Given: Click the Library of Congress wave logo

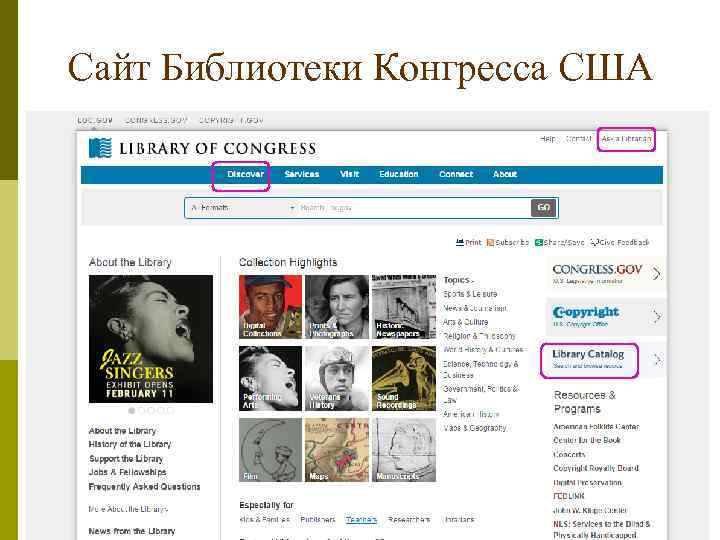Looking at the screenshot, I should [x=100, y=147].
